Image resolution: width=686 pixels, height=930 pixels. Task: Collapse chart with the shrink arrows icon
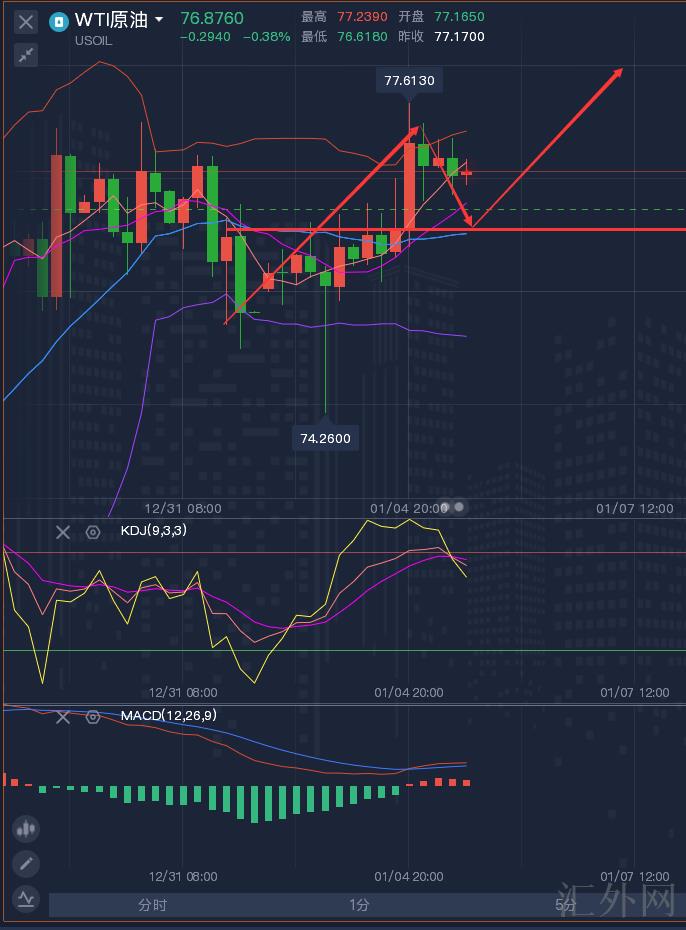click(x=26, y=55)
